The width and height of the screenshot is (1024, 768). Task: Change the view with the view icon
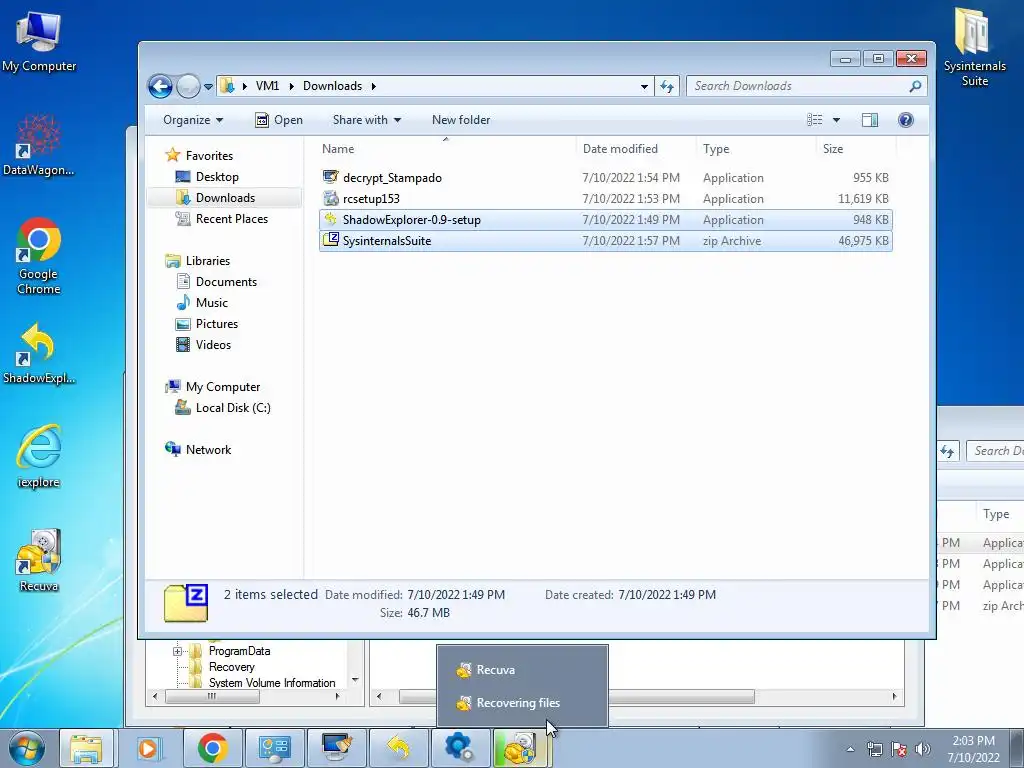tap(814, 120)
